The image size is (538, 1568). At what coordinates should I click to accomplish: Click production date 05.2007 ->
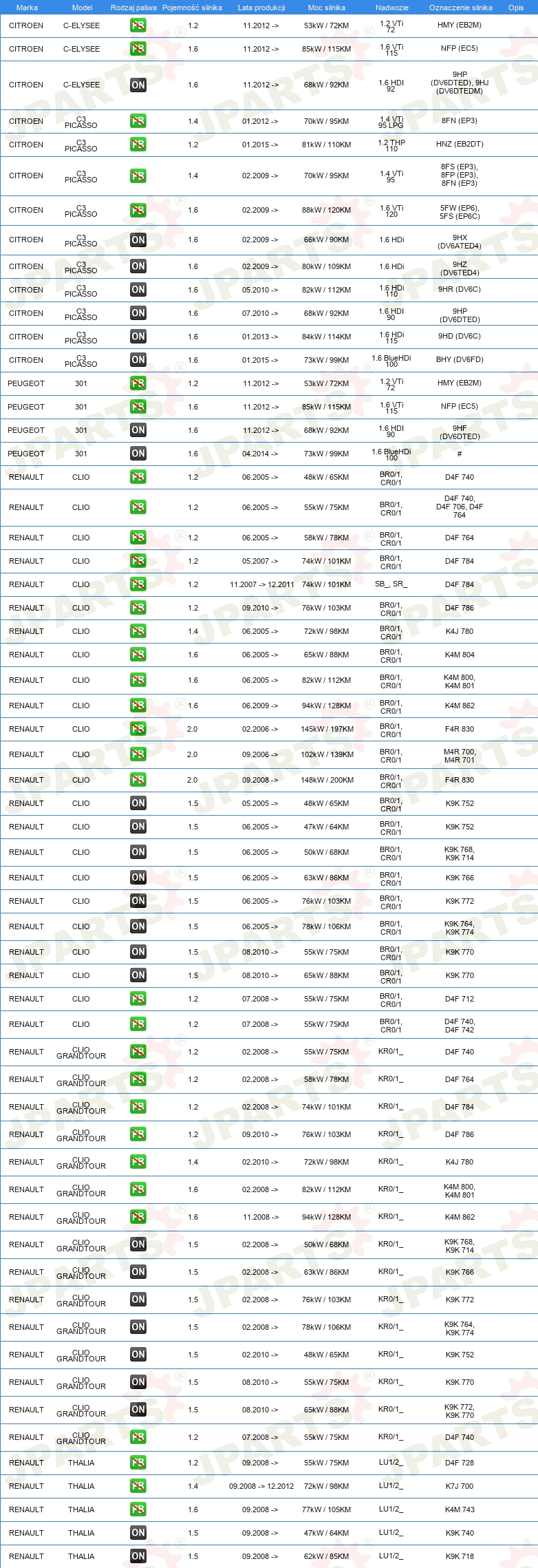(260, 561)
